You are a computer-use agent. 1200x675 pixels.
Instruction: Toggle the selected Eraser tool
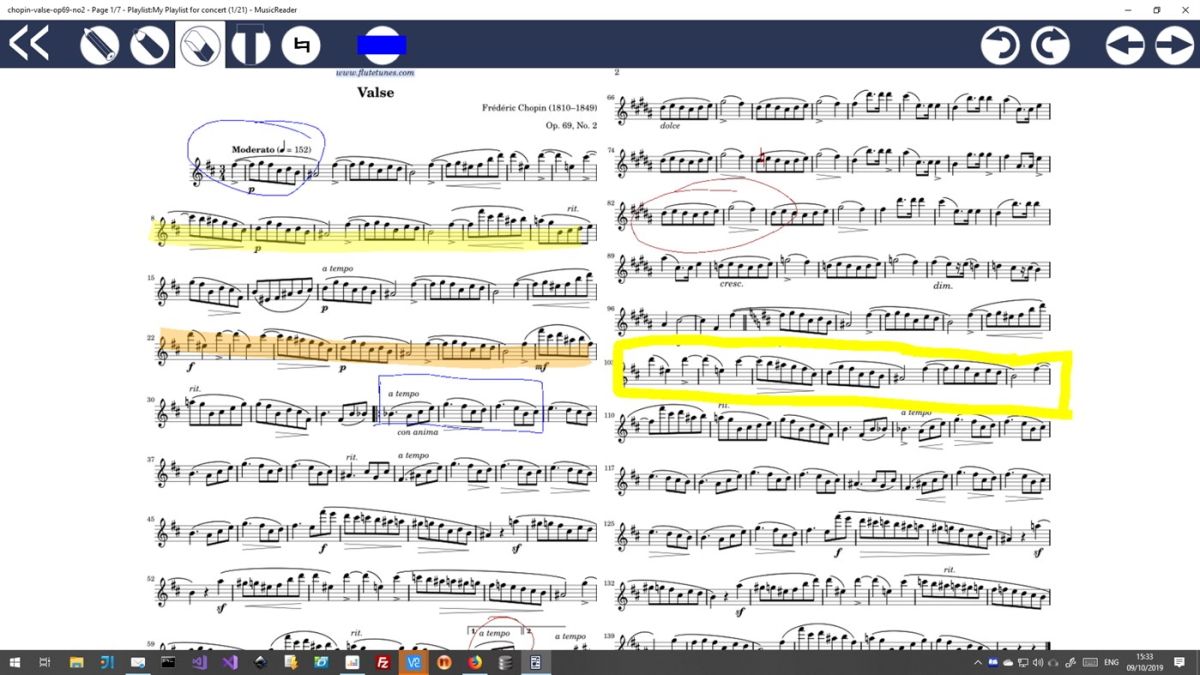(x=201, y=45)
